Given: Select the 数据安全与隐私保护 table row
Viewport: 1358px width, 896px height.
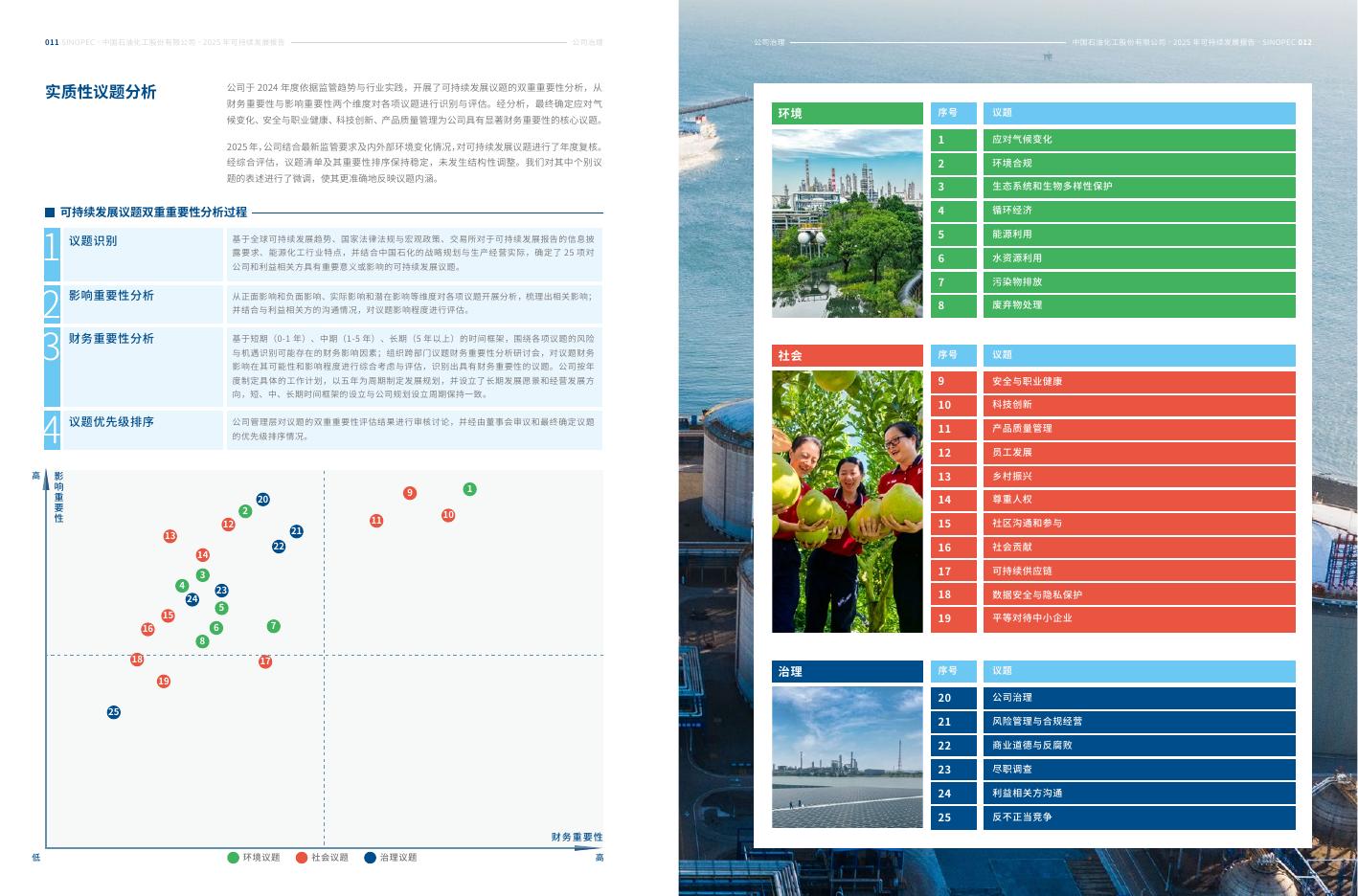Looking at the screenshot, I should pyautogui.click(x=1113, y=595).
